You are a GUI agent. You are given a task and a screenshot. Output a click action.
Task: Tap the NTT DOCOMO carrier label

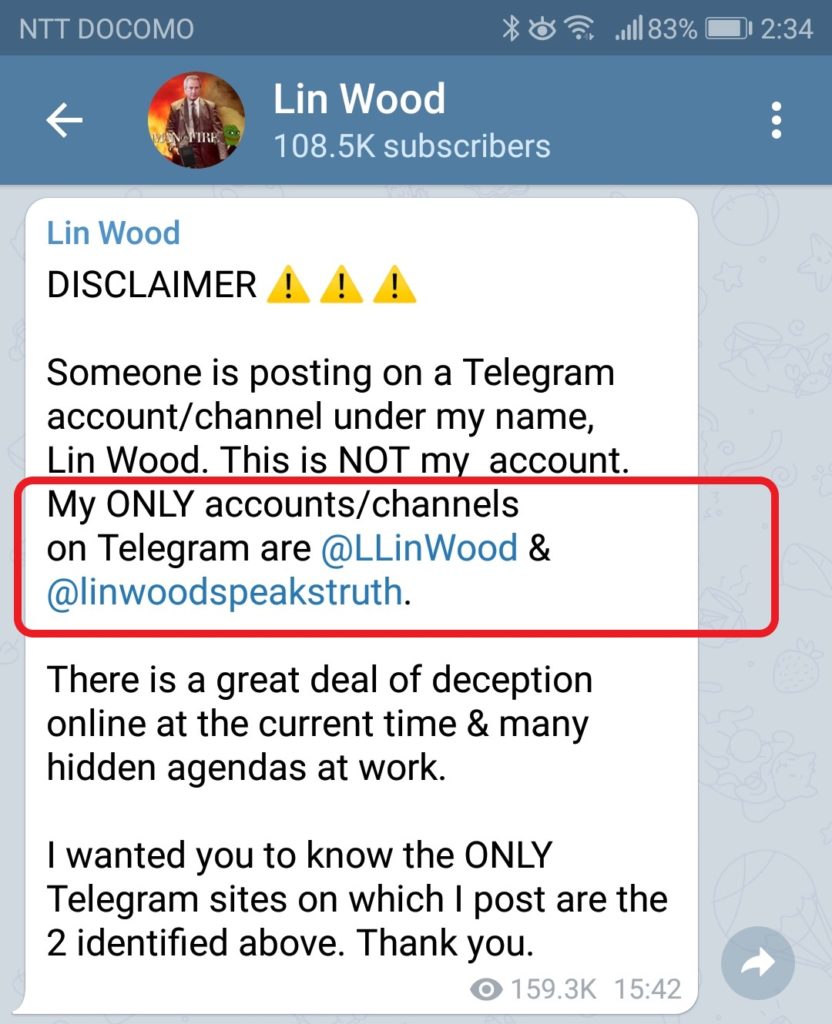(x=106, y=29)
